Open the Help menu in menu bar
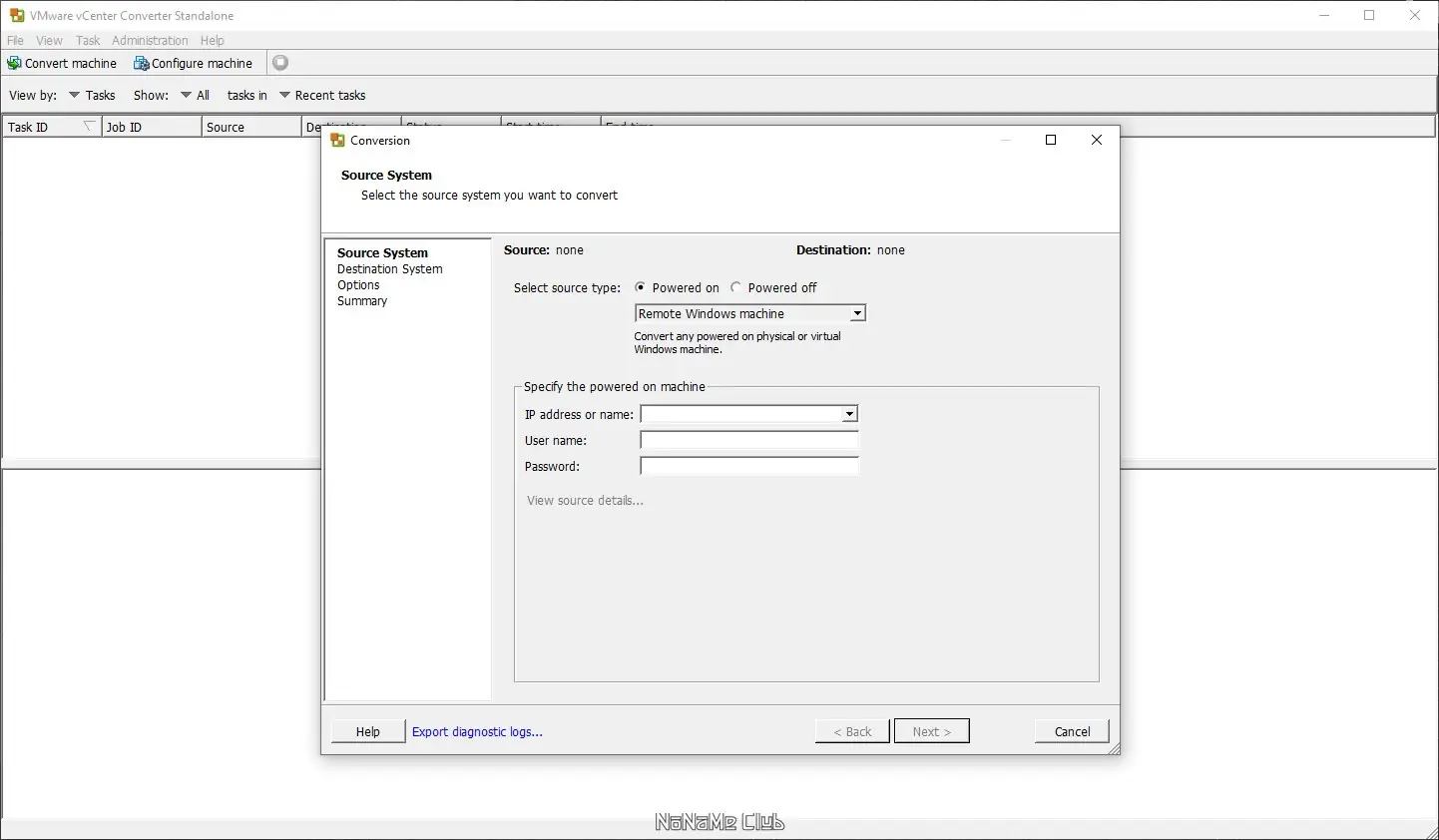 (212, 40)
